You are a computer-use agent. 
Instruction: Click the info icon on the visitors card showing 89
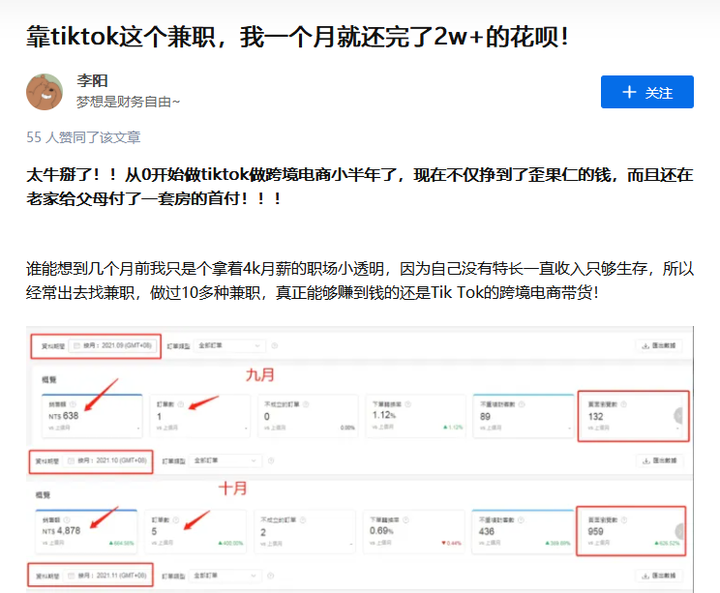click(521, 404)
